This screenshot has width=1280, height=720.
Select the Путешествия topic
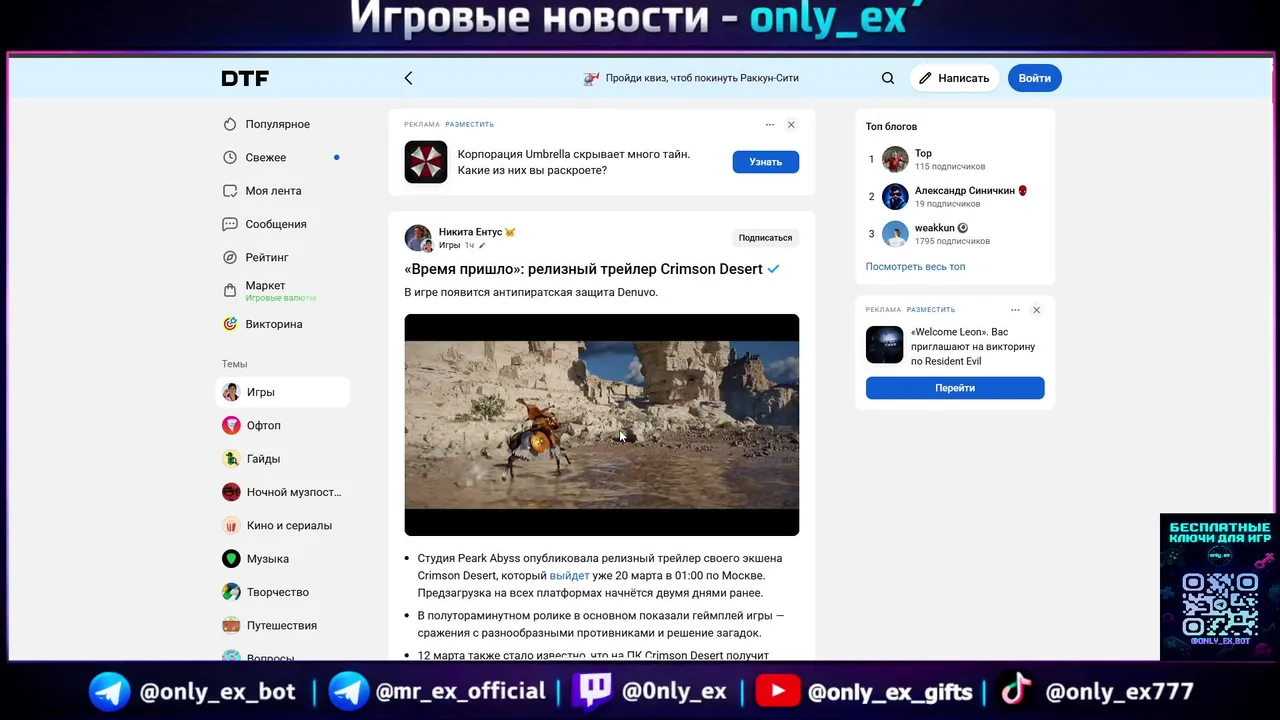[283, 625]
